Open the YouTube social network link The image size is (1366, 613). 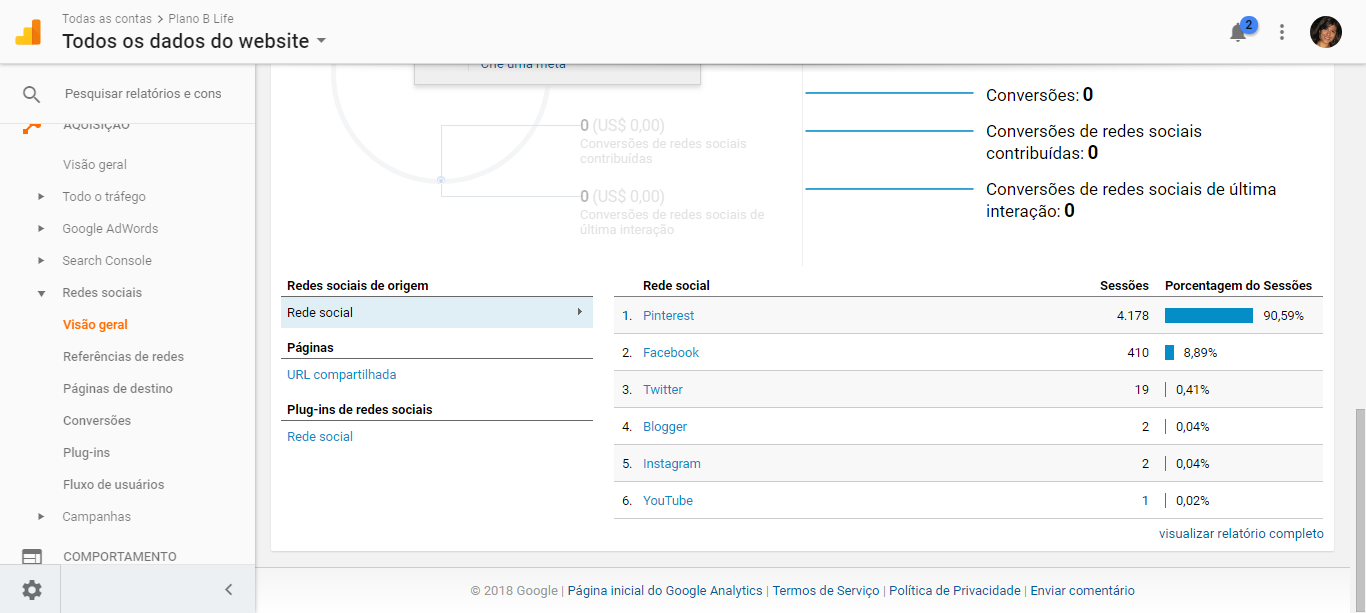tap(668, 501)
